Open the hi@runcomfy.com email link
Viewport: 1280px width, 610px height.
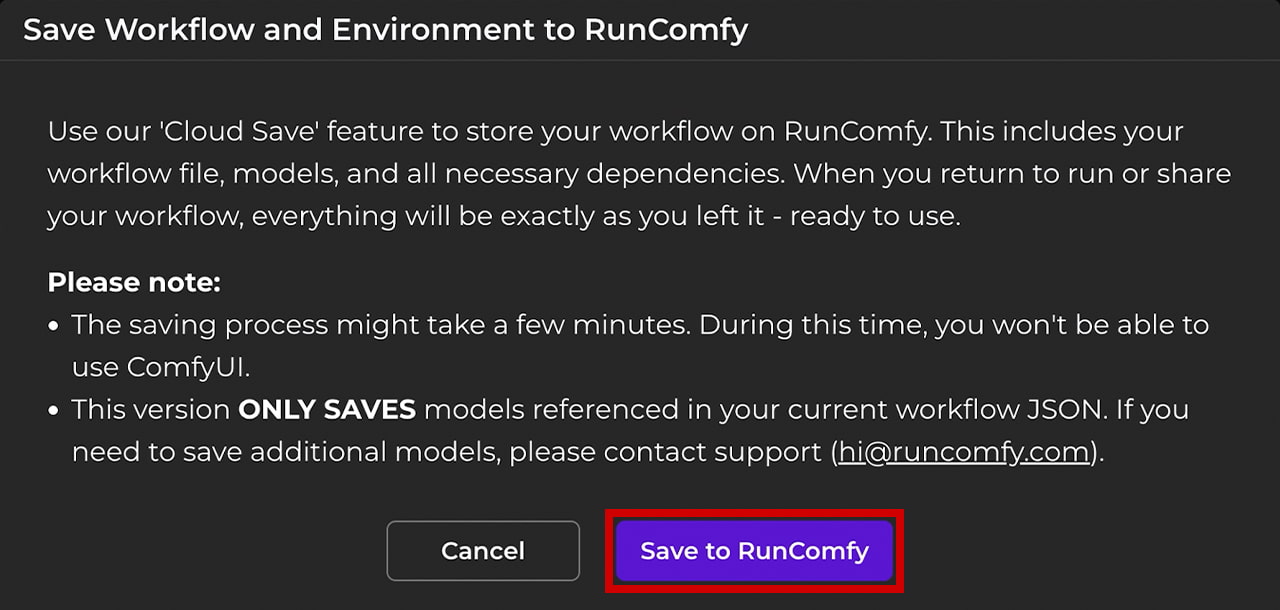962,452
